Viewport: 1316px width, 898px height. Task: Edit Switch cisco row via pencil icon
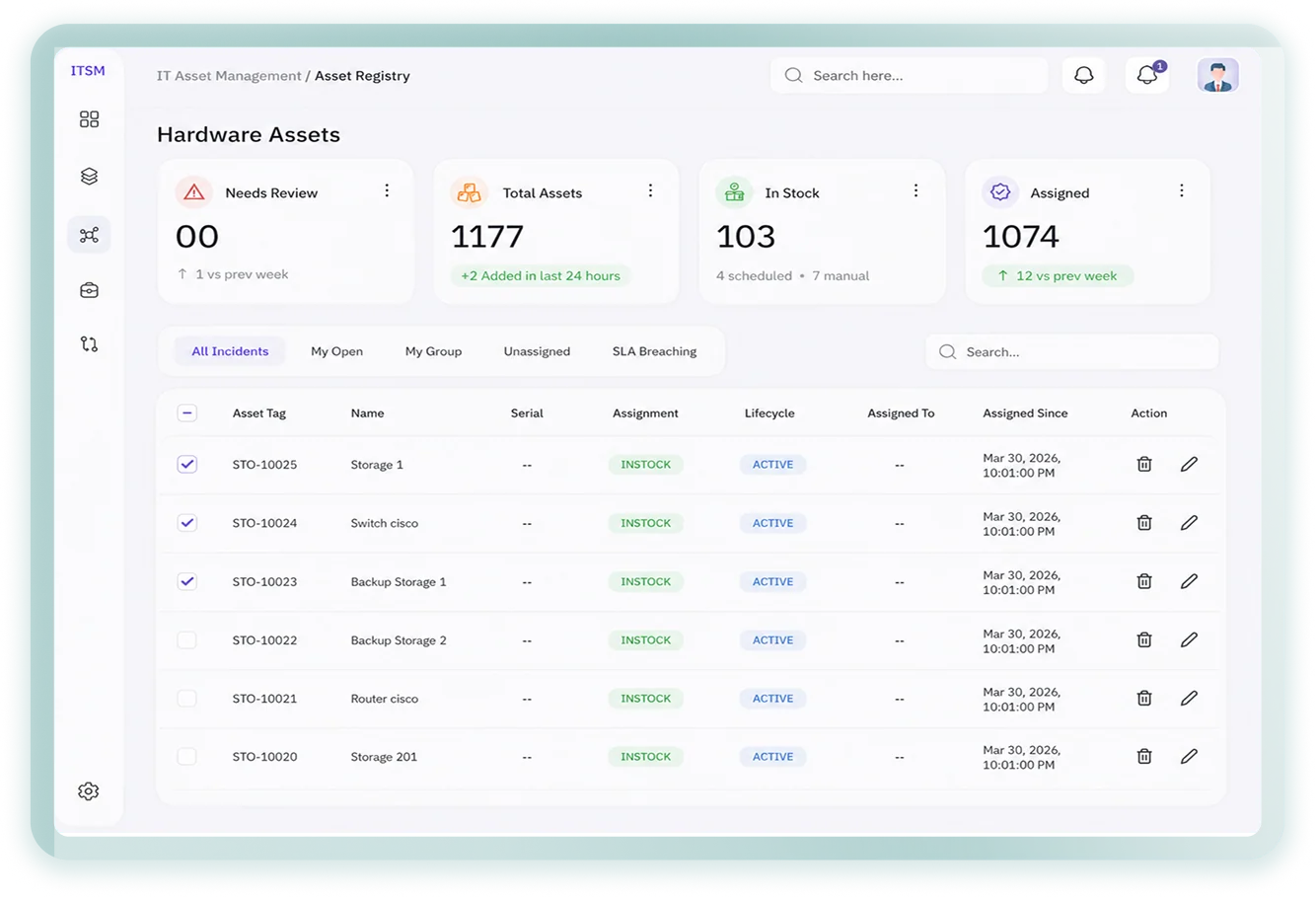pos(1189,523)
